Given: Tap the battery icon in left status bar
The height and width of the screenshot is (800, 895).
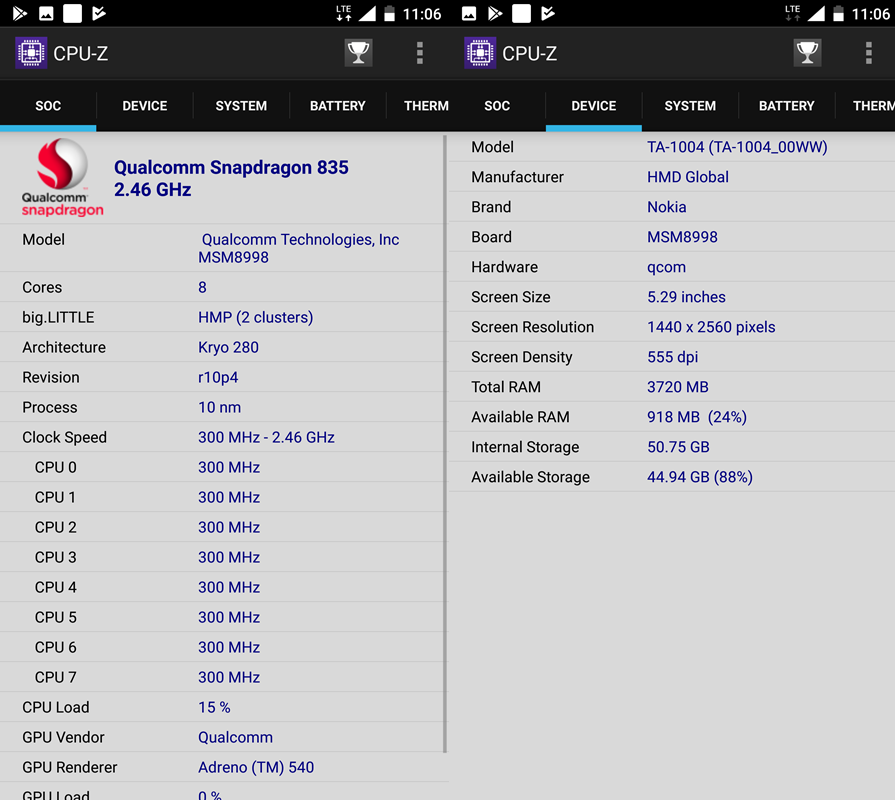Looking at the screenshot, I should point(389,13).
